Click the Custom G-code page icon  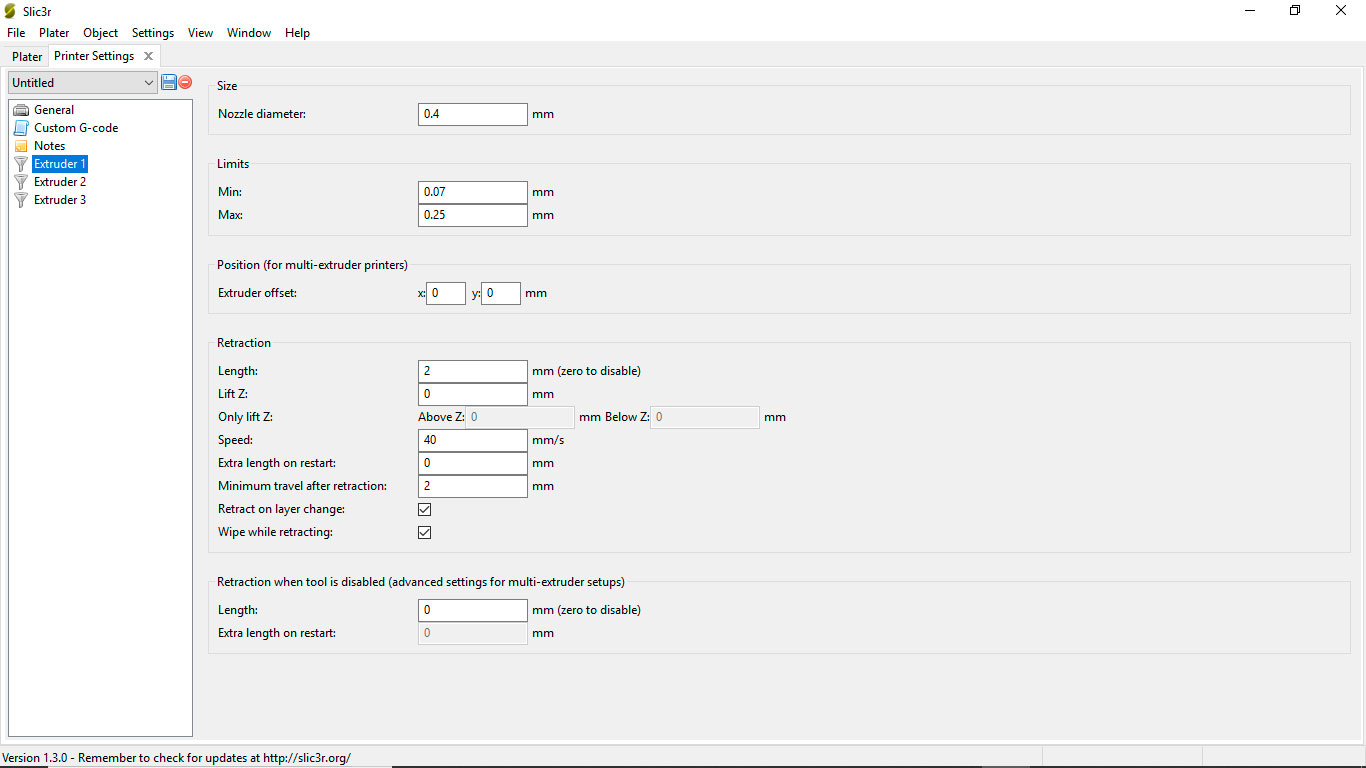pos(21,128)
